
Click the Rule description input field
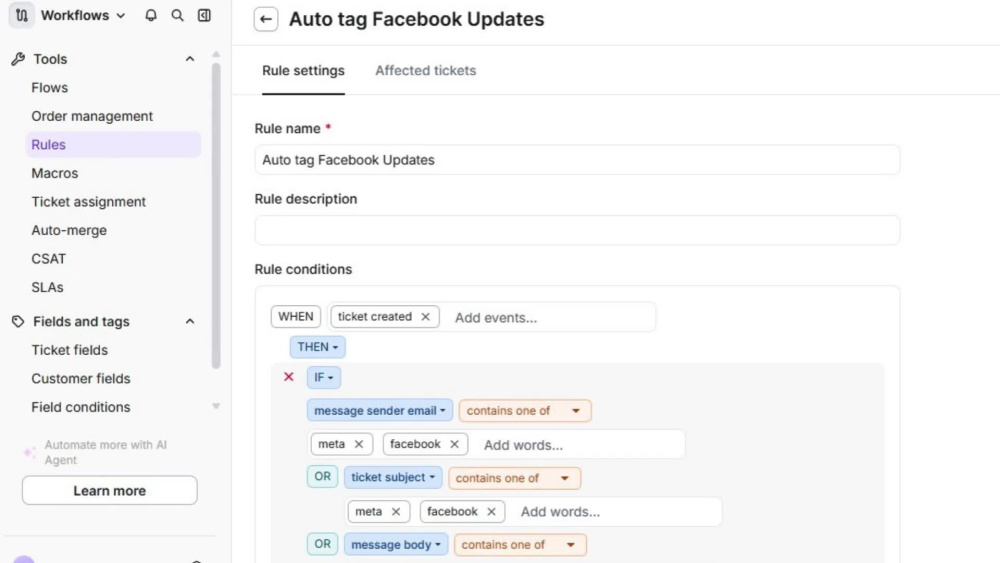pyautogui.click(x=577, y=230)
